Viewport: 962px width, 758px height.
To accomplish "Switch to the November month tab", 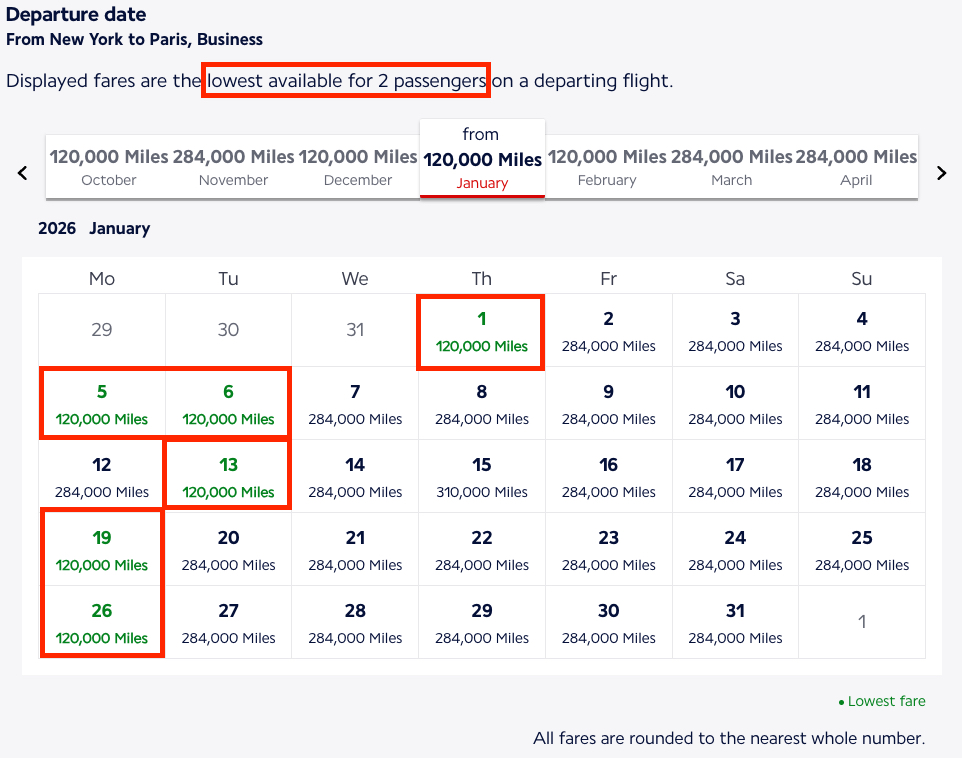I will pyautogui.click(x=233, y=167).
